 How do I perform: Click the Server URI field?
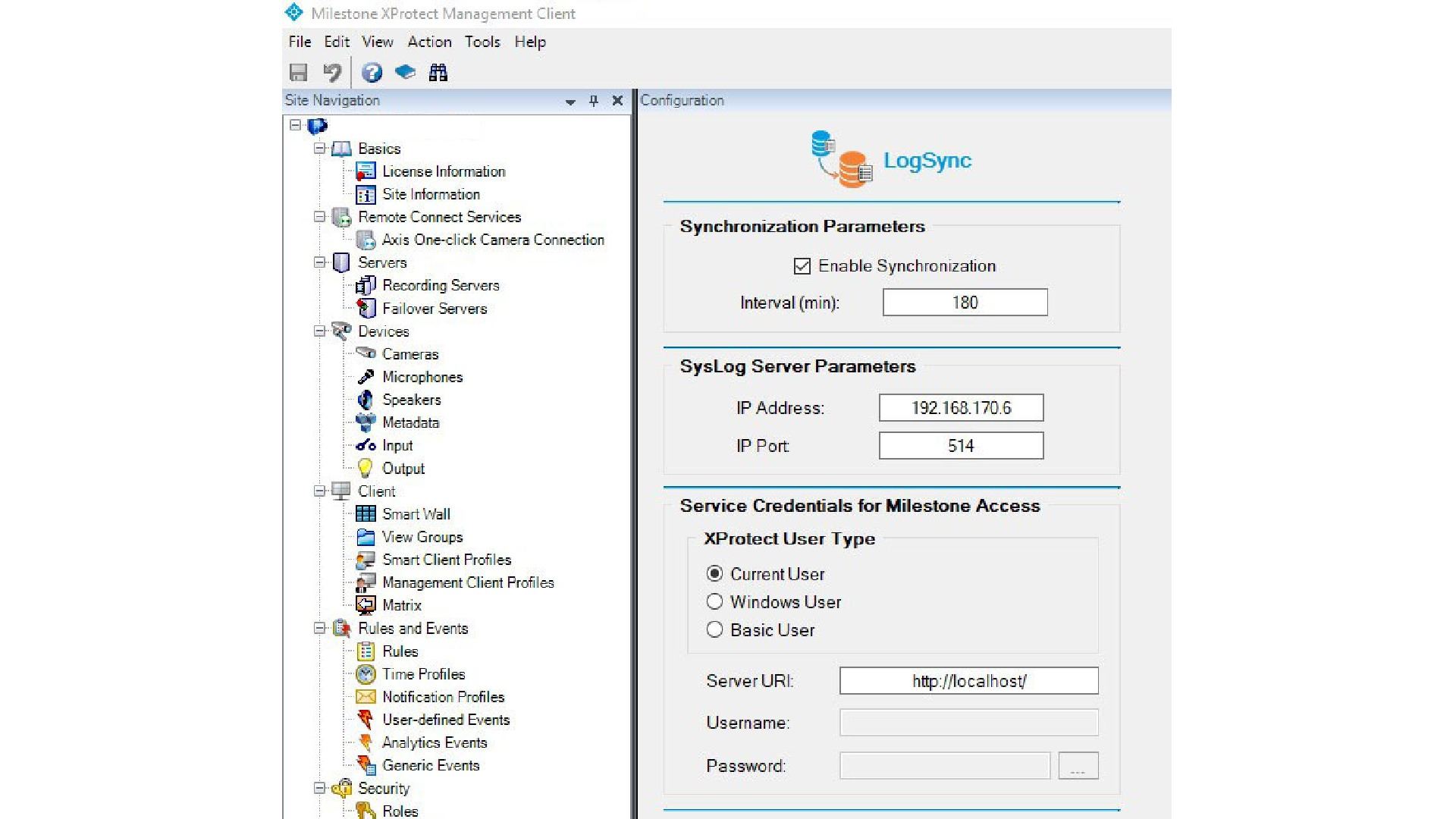click(968, 681)
